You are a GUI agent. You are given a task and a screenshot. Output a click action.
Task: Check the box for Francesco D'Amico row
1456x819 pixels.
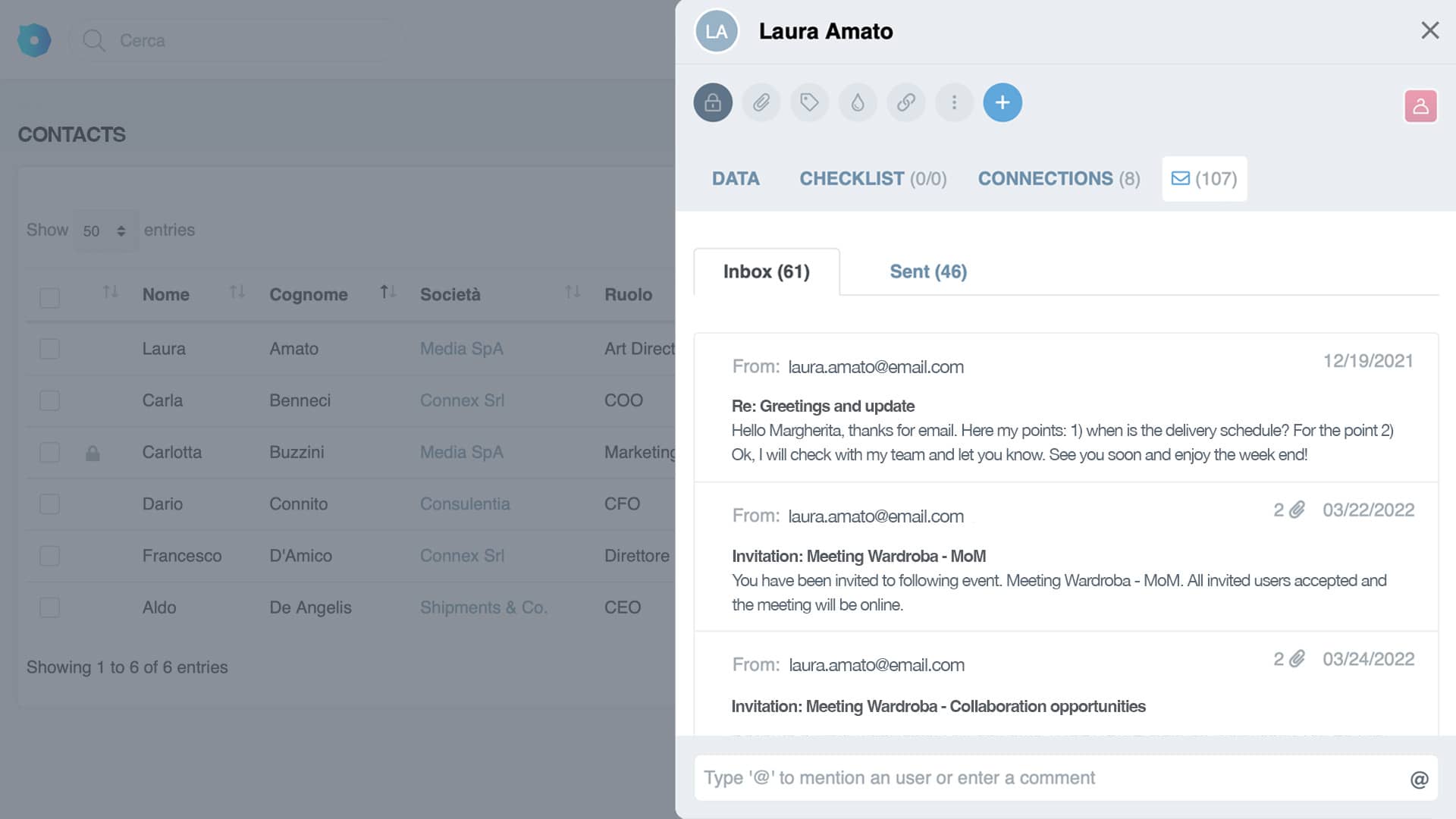(49, 556)
